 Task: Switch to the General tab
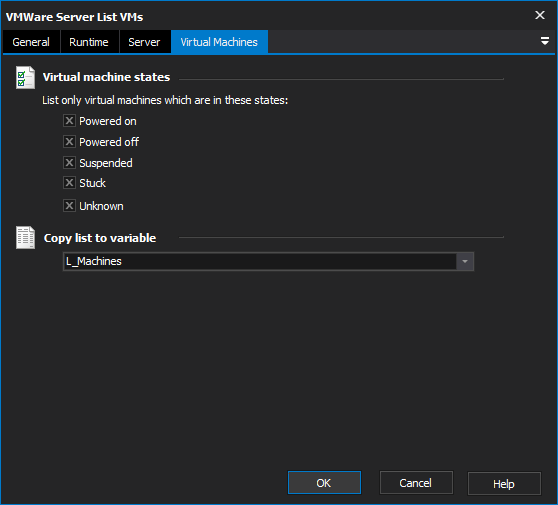click(31, 42)
